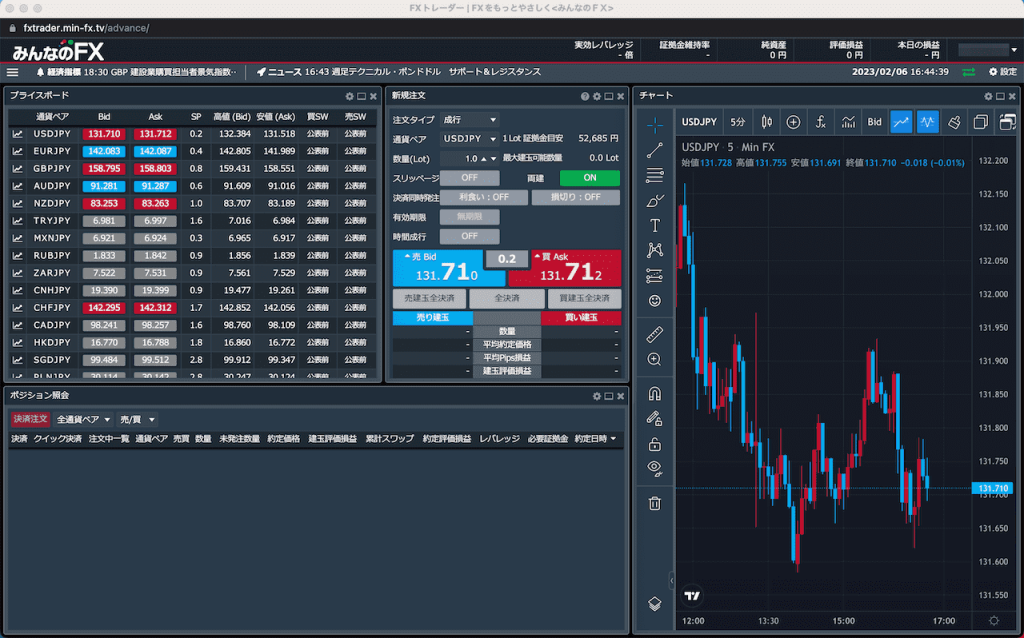Click the 全決済 close-all button
1024x638 pixels.
(507, 298)
